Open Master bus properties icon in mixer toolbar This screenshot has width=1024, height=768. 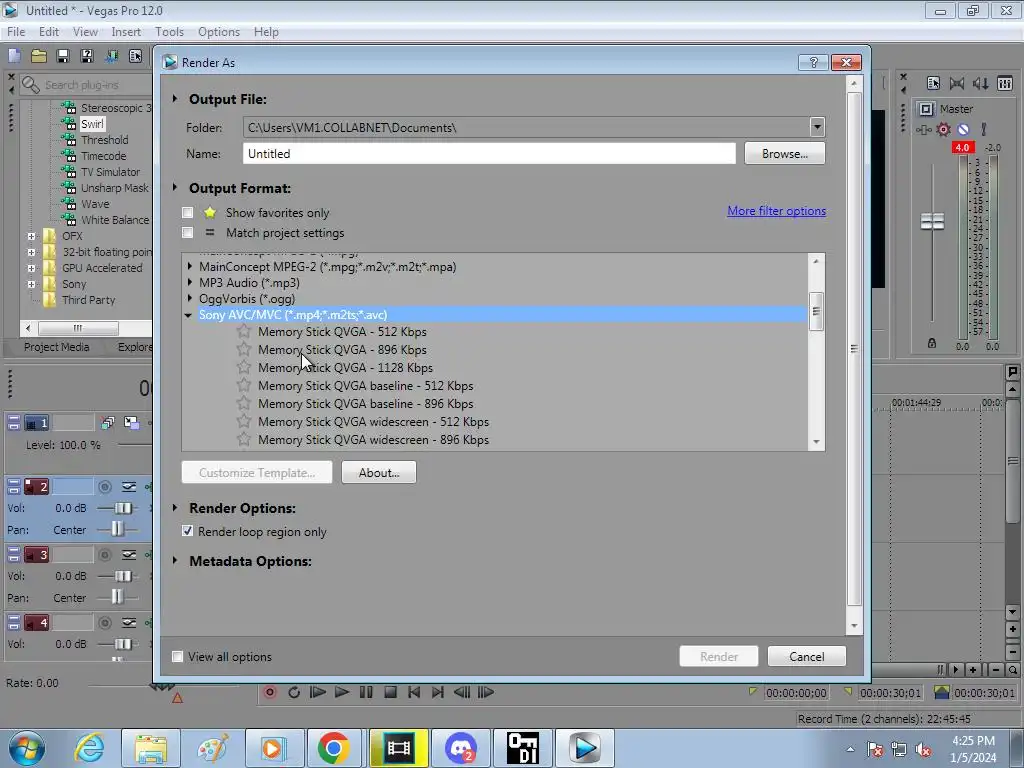tap(933, 83)
